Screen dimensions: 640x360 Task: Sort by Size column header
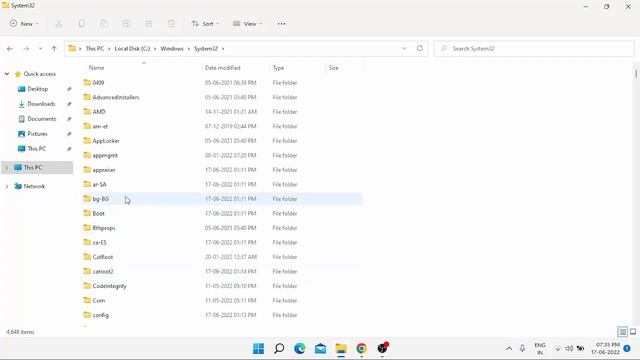point(333,68)
